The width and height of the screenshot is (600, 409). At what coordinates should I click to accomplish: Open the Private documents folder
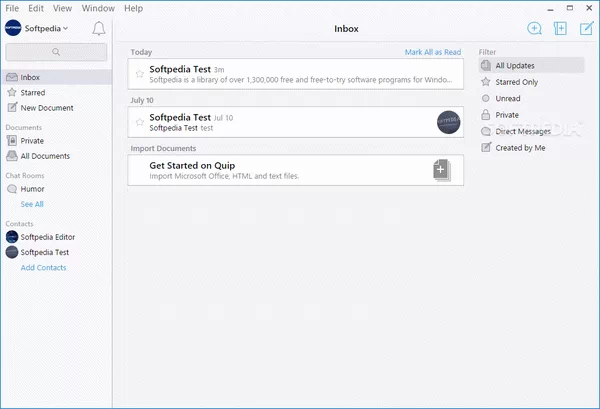32,141
